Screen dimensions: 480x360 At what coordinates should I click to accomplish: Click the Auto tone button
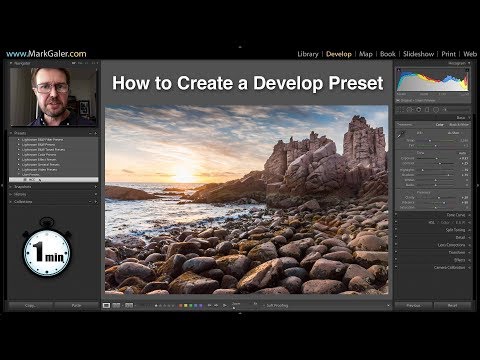[x=462, y=153]
